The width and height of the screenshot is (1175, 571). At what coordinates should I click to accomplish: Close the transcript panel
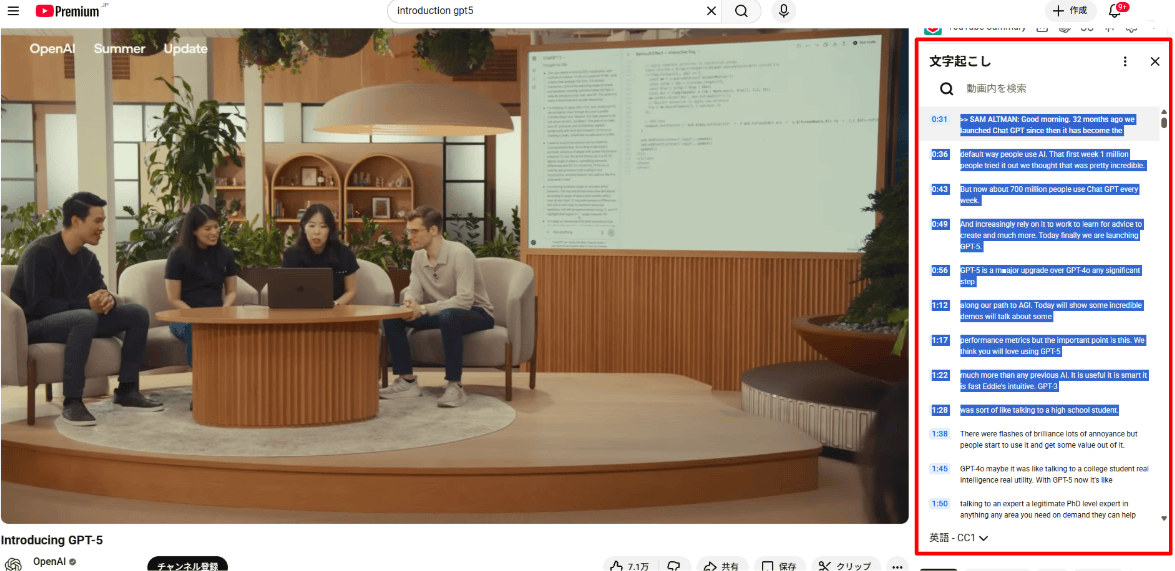(1155, 62)
